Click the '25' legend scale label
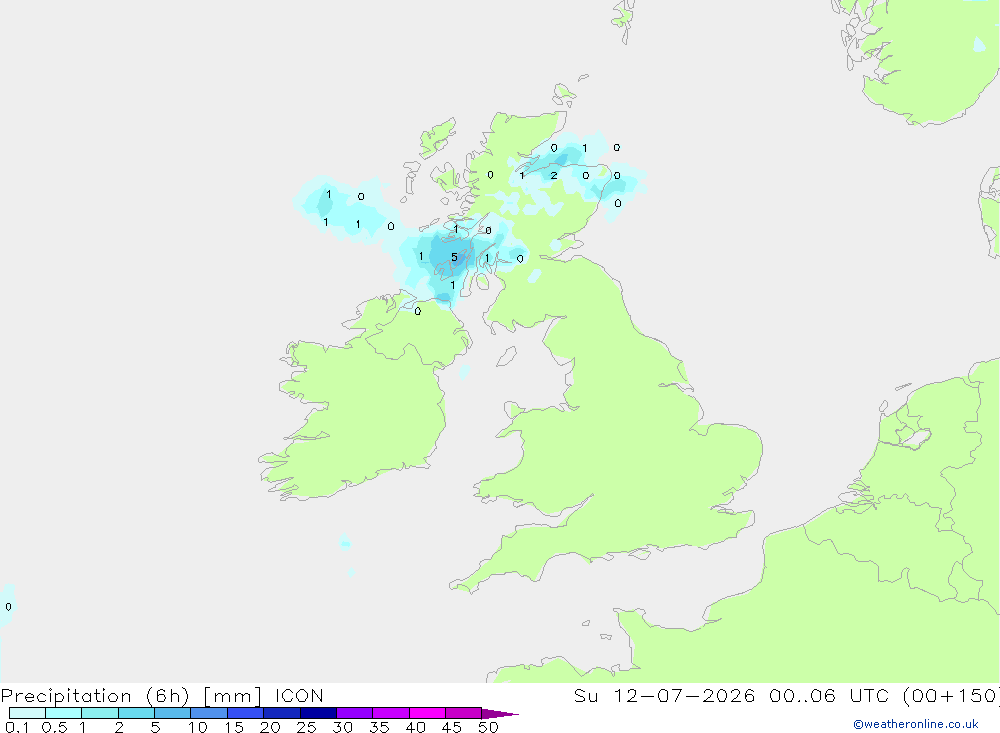This screenshot has width=1000, height=733. [x=306, y=727]
